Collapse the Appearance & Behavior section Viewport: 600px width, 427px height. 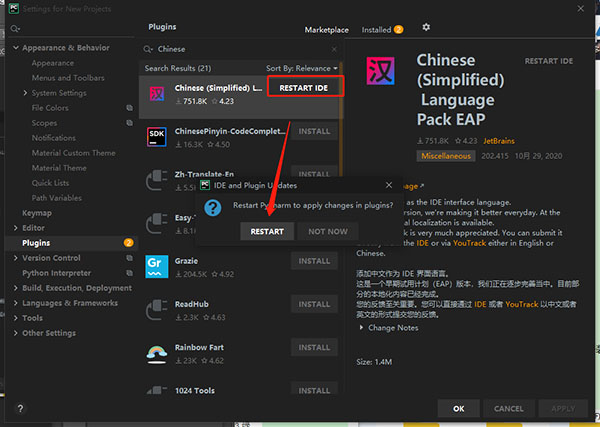16,48
